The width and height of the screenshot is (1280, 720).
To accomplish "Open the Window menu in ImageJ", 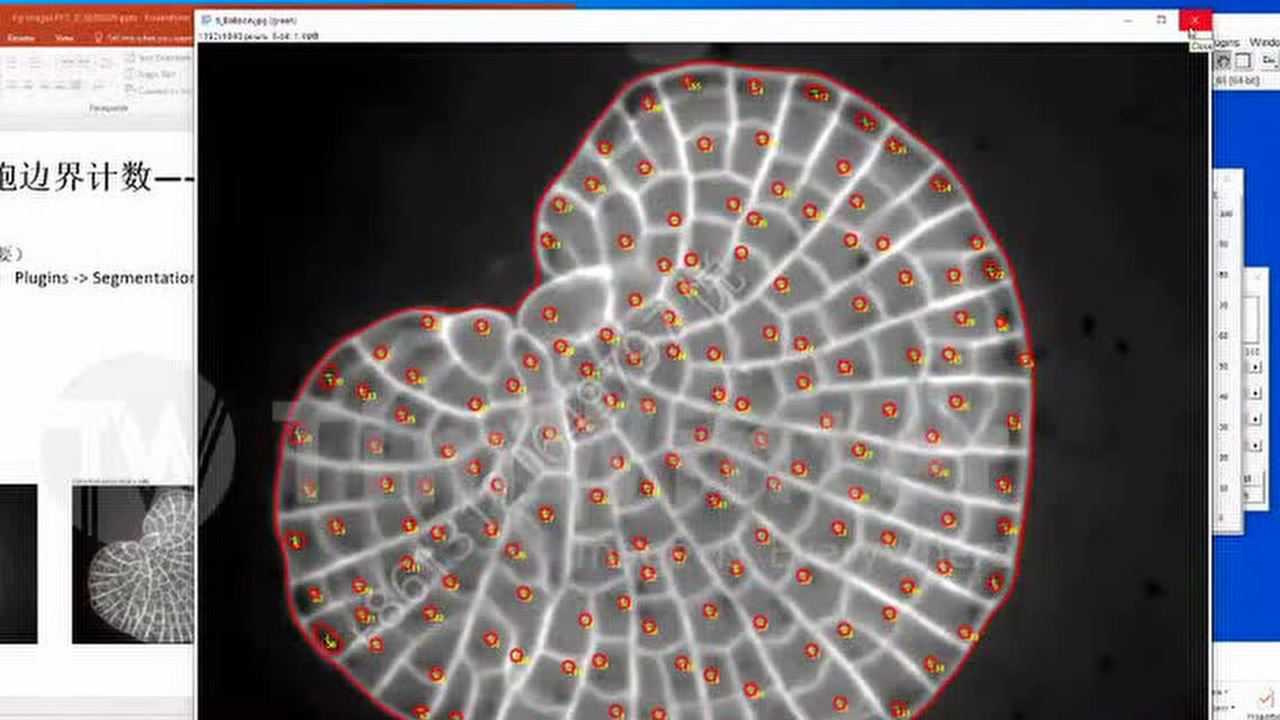I will 1264,43.
